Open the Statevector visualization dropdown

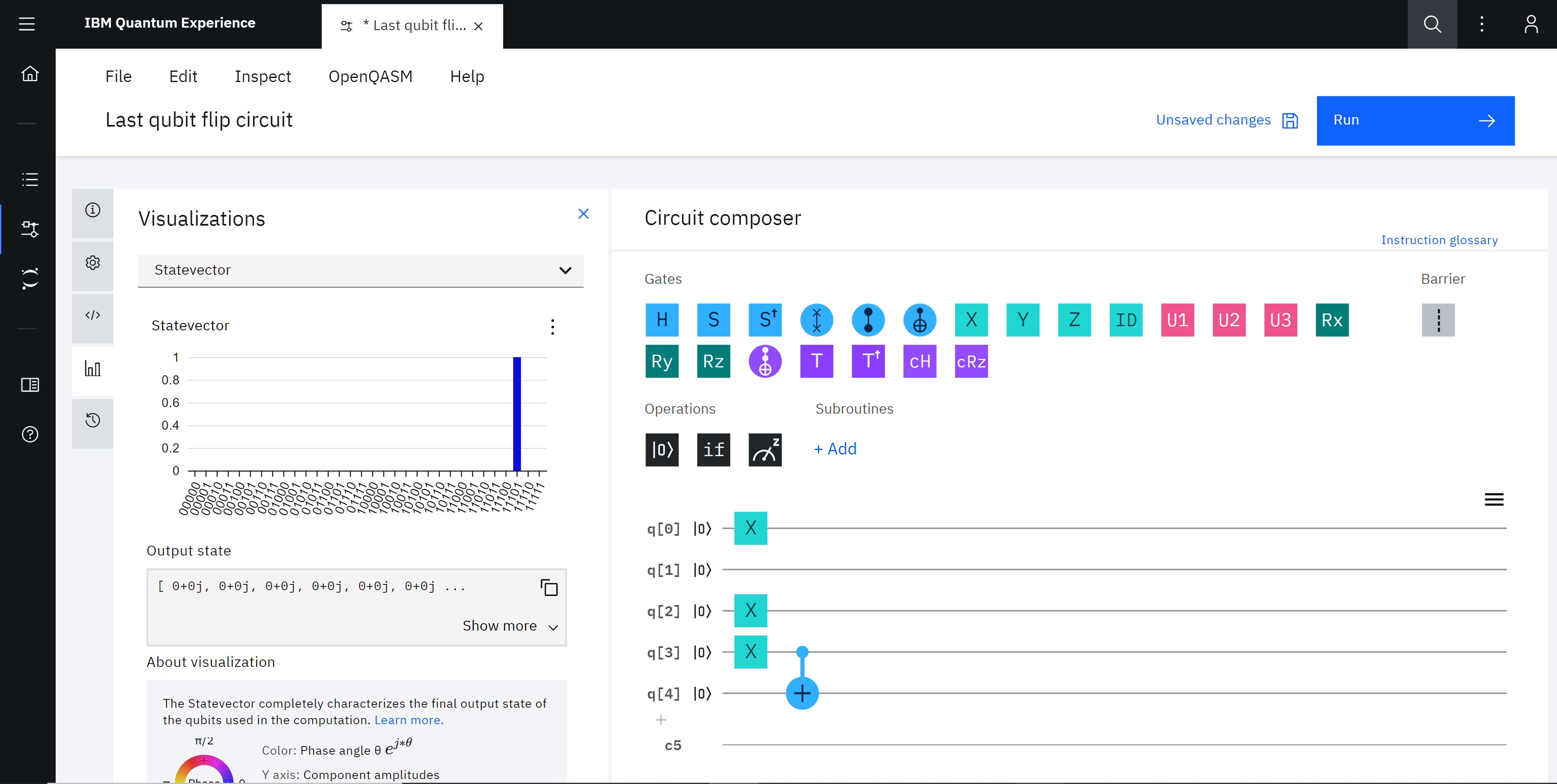pos(360,270)
